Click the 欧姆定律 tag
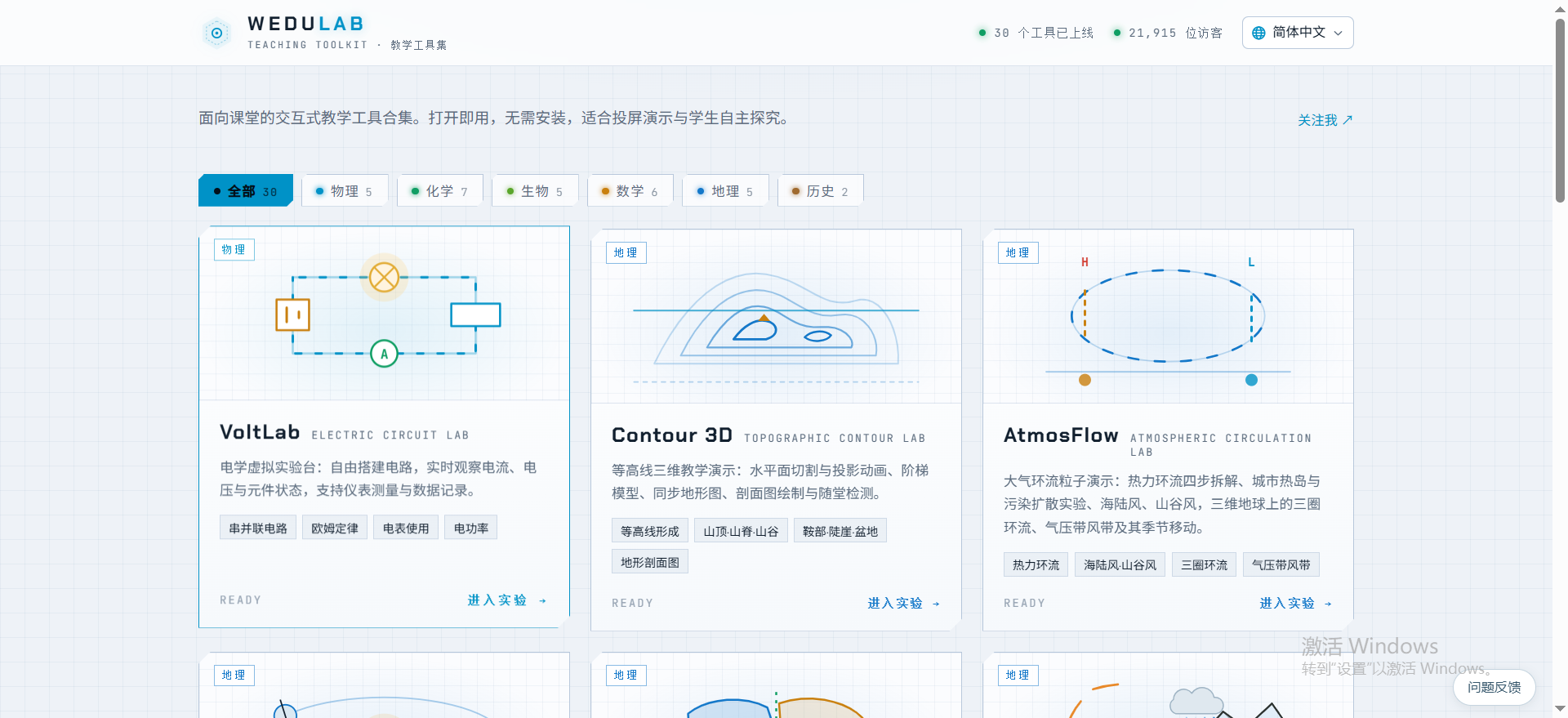The image size is (1568, 718). (x=335, y=528)
